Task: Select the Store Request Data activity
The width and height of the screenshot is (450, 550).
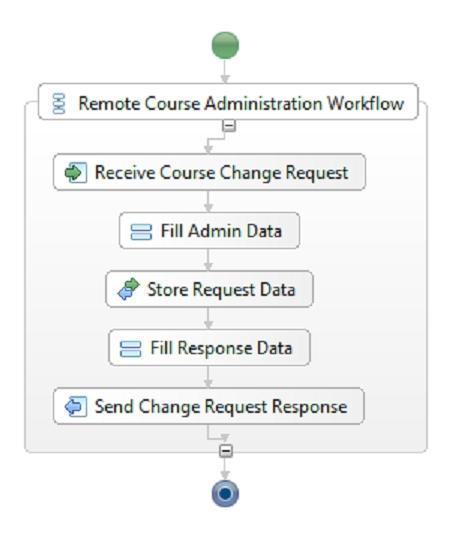Action: [209, 289]
